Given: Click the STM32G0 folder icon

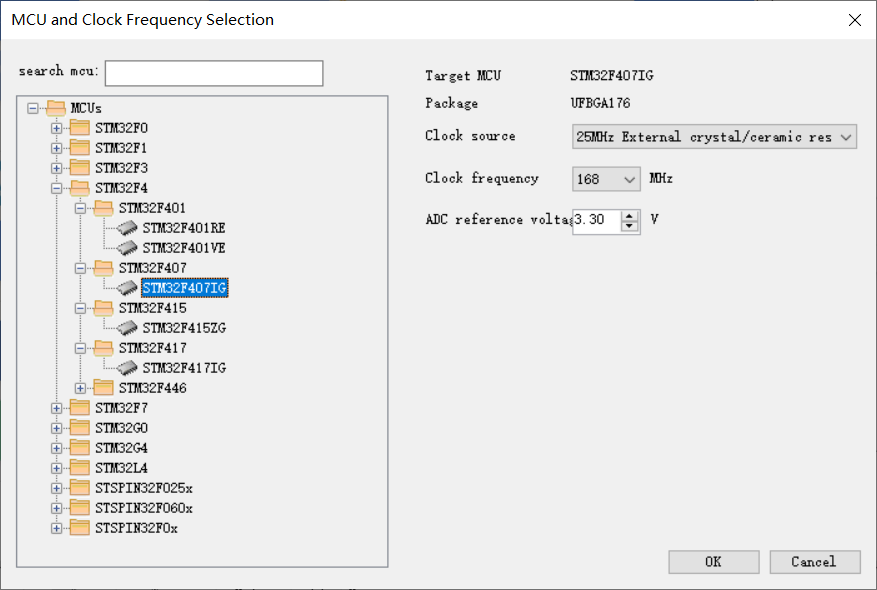Looking at the screenshot, I should tap(79, 427).
